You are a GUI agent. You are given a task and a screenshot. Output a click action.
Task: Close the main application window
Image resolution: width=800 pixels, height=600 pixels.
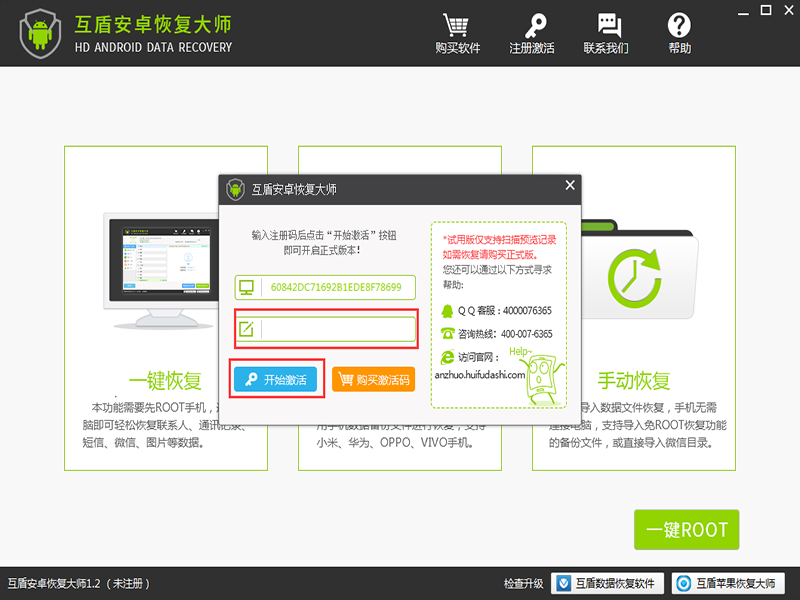pyautogui.click(x=789, y=10)
